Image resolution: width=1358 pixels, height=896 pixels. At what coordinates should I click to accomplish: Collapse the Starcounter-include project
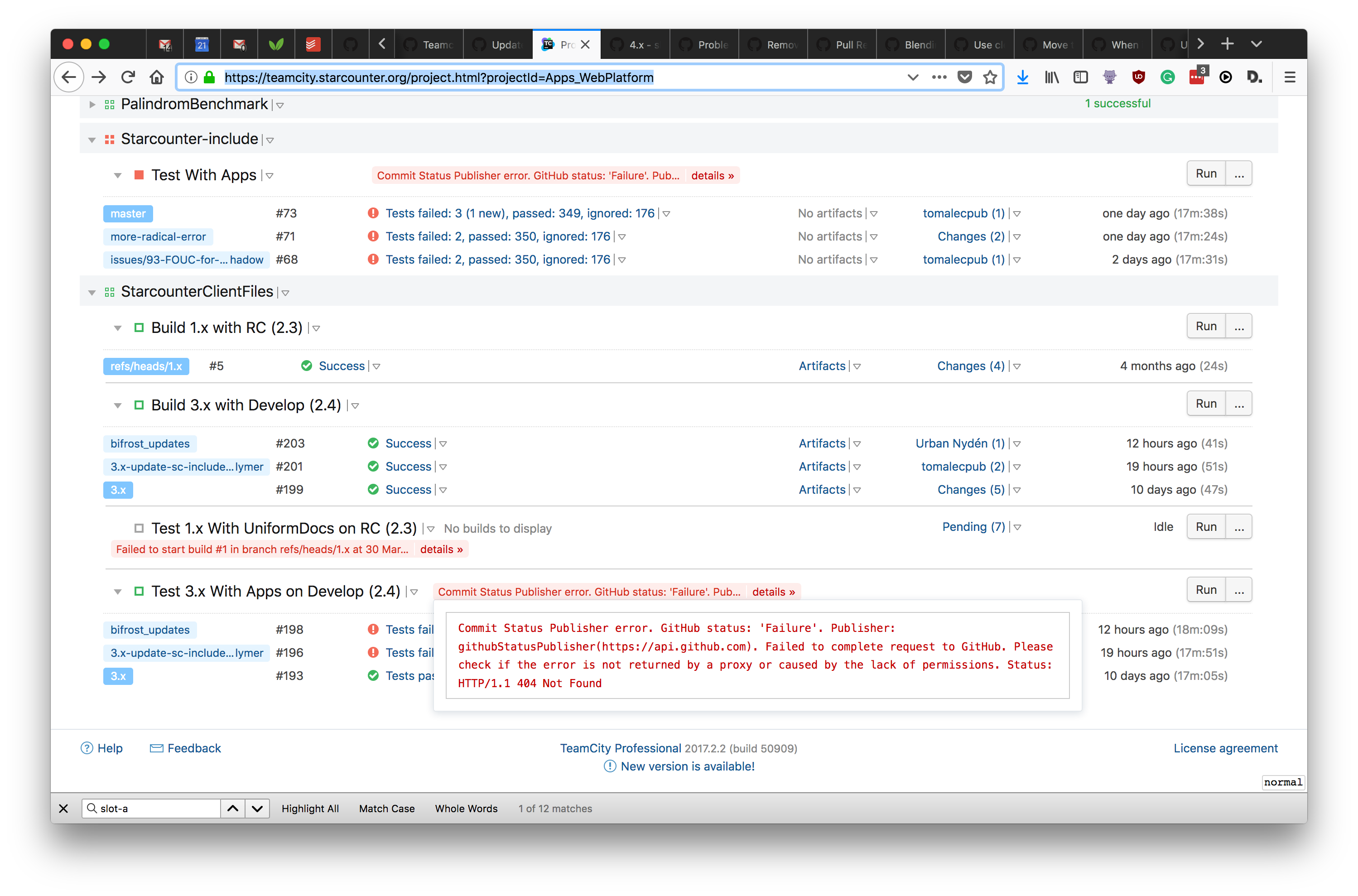[x=92, y=140]
